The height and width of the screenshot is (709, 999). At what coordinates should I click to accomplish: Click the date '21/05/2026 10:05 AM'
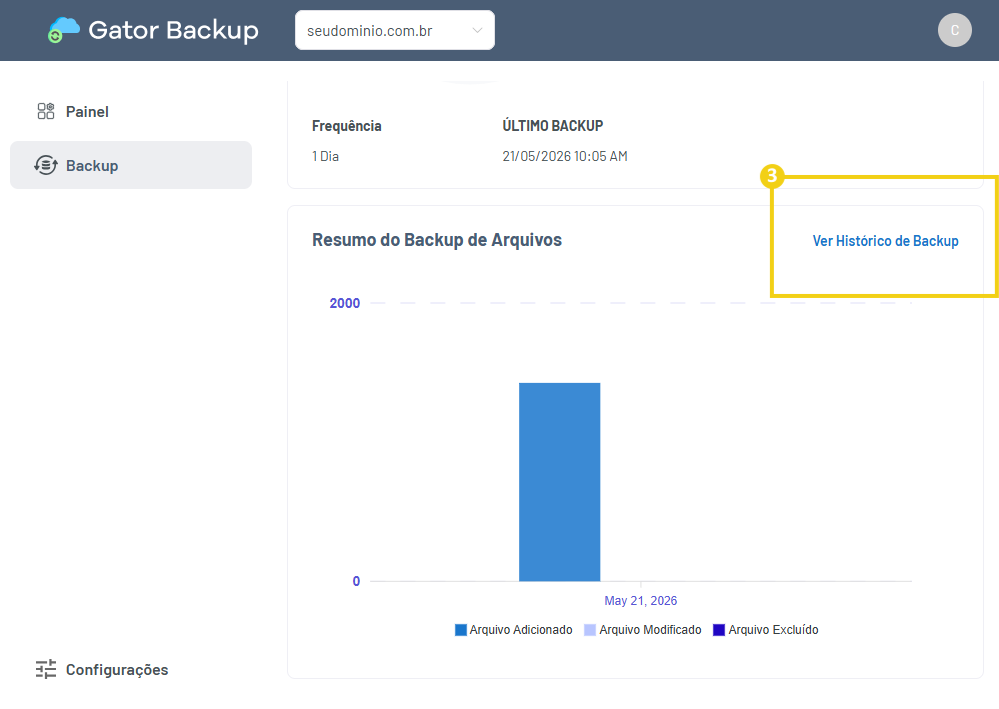(564, 156)
